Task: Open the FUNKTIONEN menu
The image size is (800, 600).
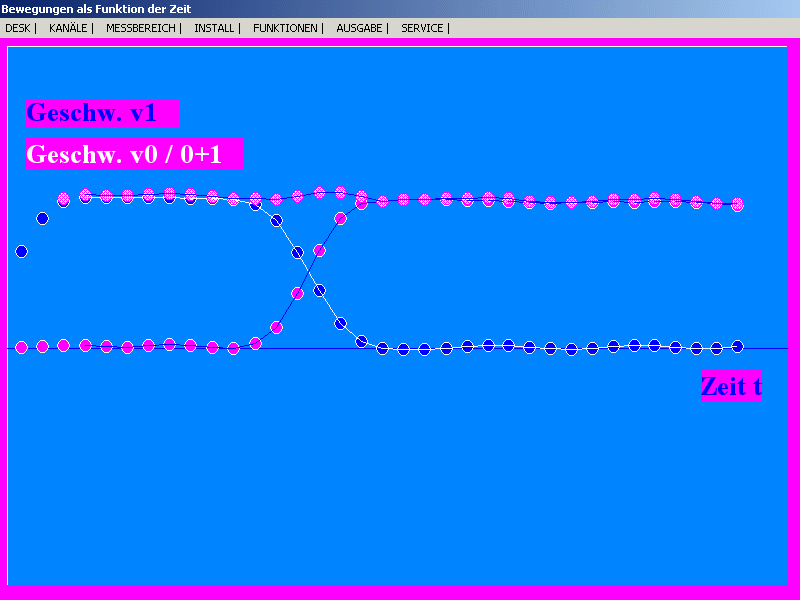Action: 285,28
